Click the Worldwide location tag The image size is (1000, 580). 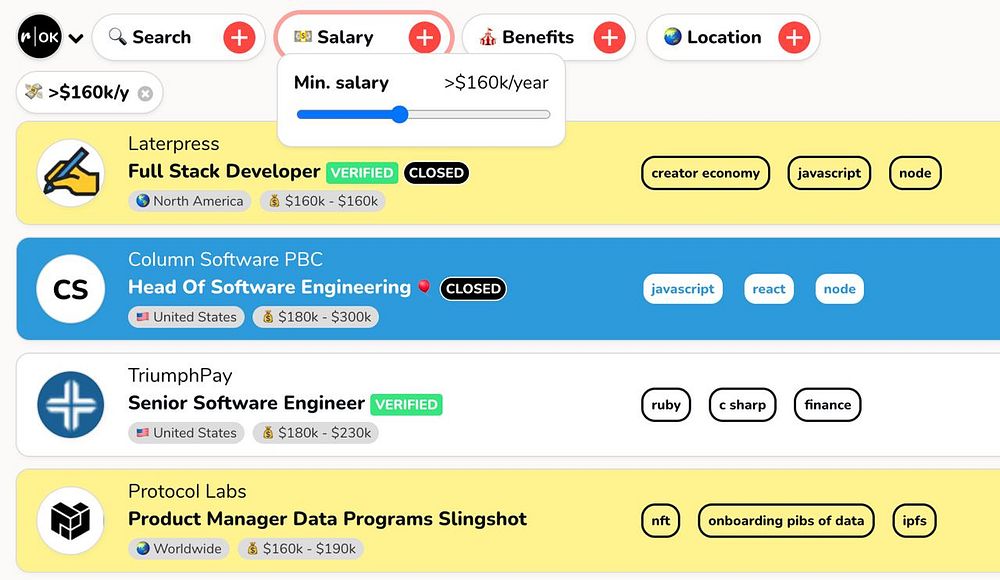tap(179, 549)
